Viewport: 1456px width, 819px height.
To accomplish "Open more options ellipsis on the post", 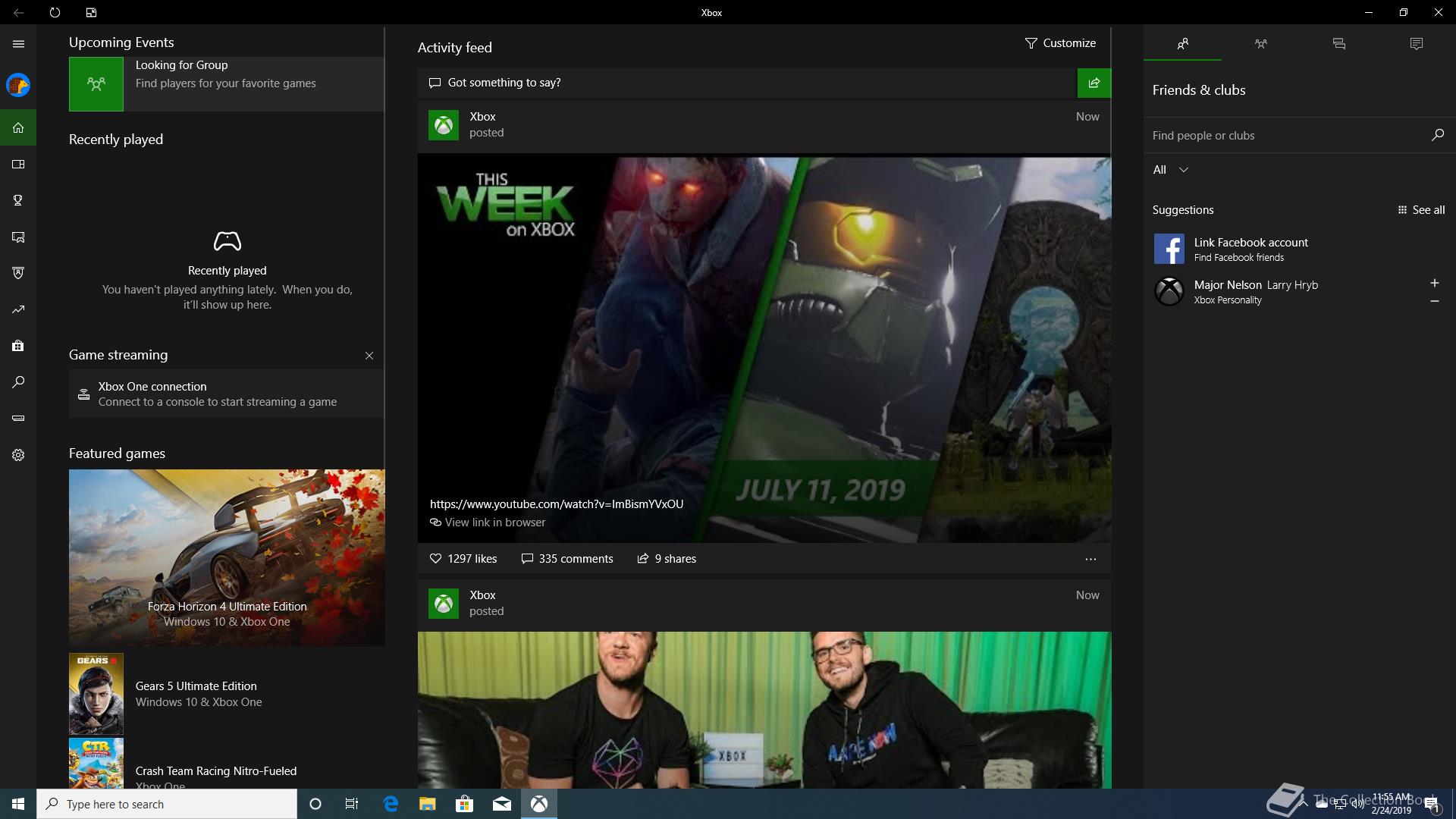I will click(x=1090, y=559).
